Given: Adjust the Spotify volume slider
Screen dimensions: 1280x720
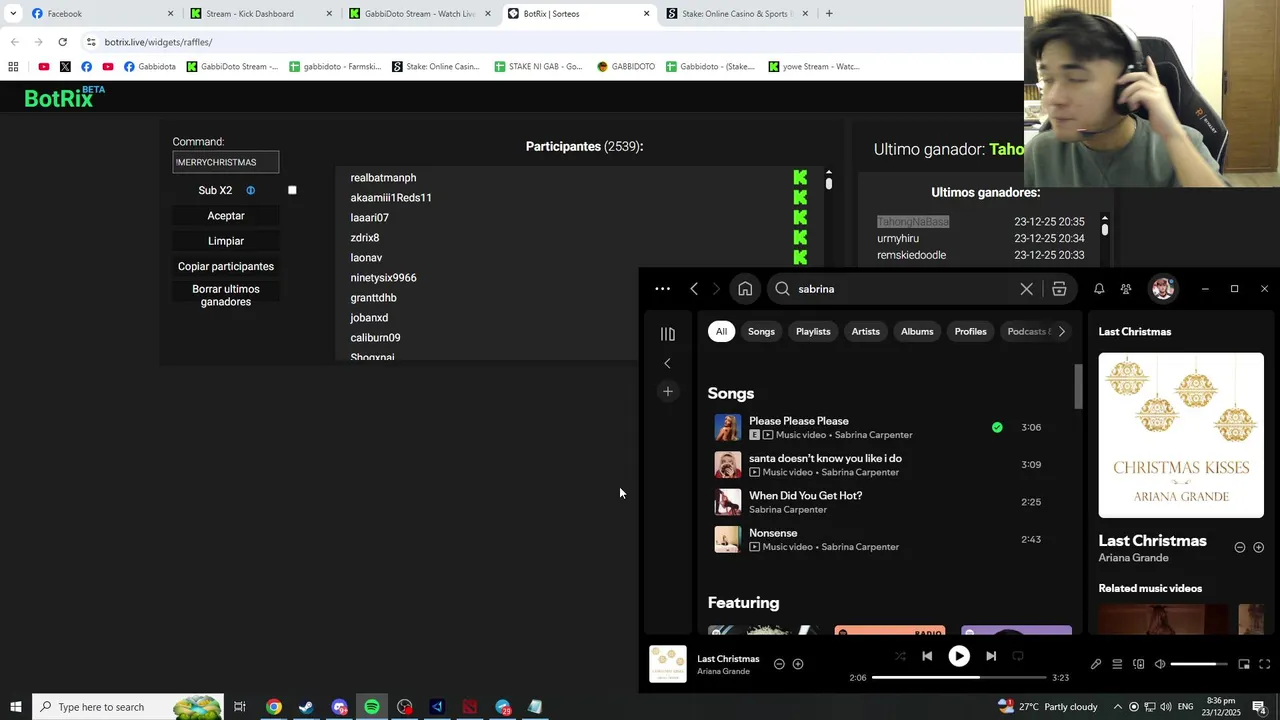Looking at the screenshot, I should (x=1199, y=664).
